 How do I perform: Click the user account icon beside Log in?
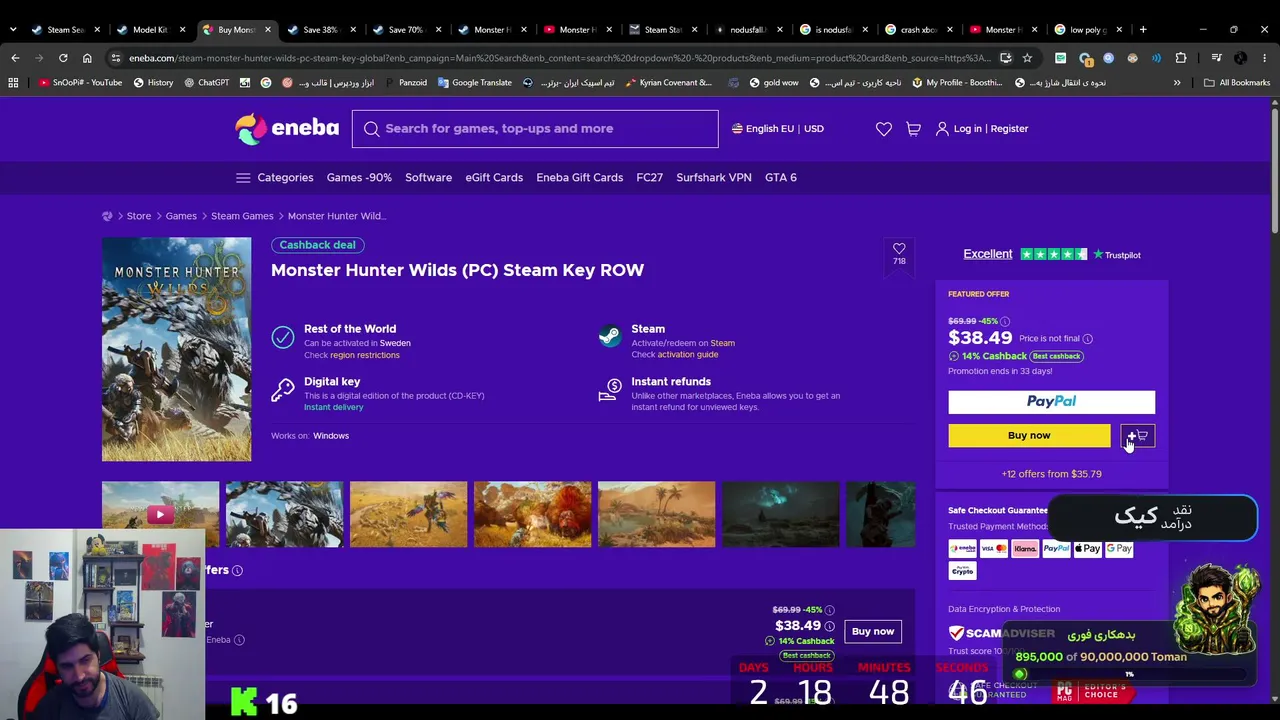tap(942, 129)
